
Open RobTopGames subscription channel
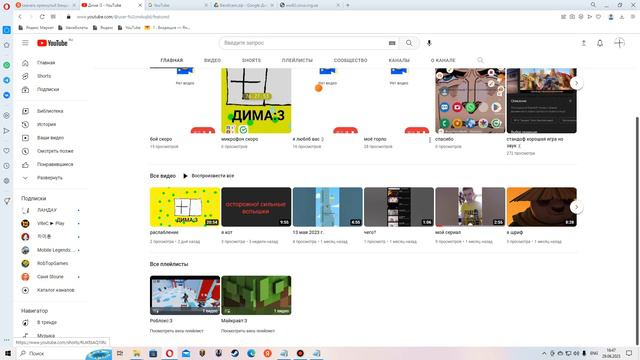(52, 264)
